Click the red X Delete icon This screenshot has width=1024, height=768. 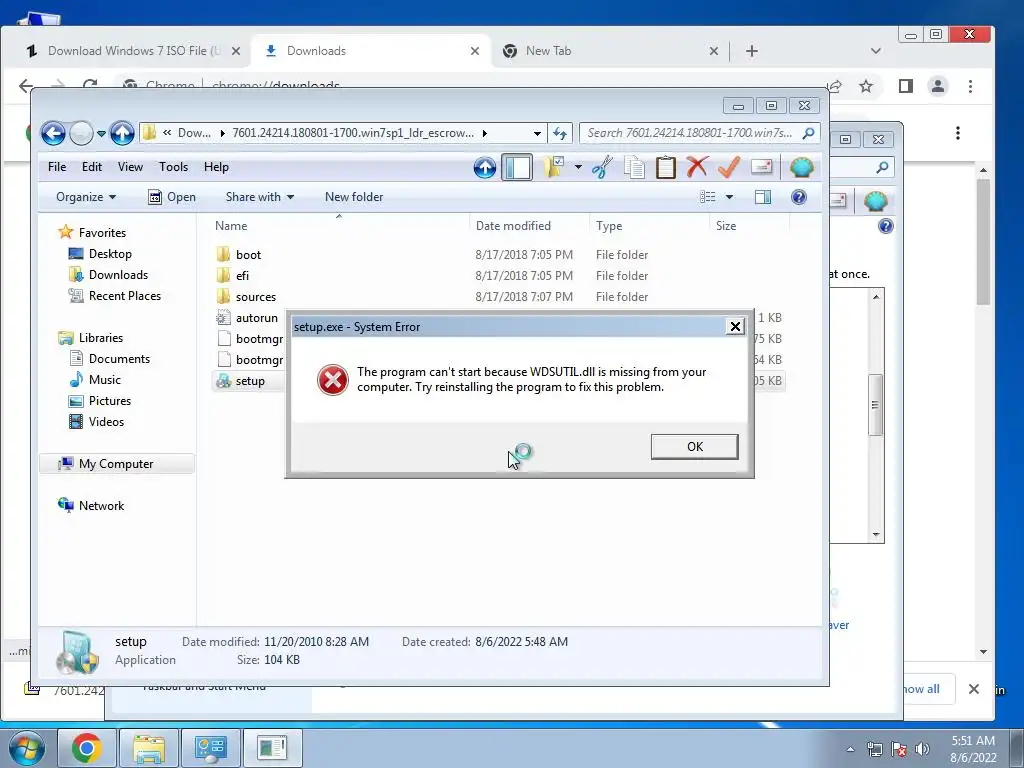[697, 167]
